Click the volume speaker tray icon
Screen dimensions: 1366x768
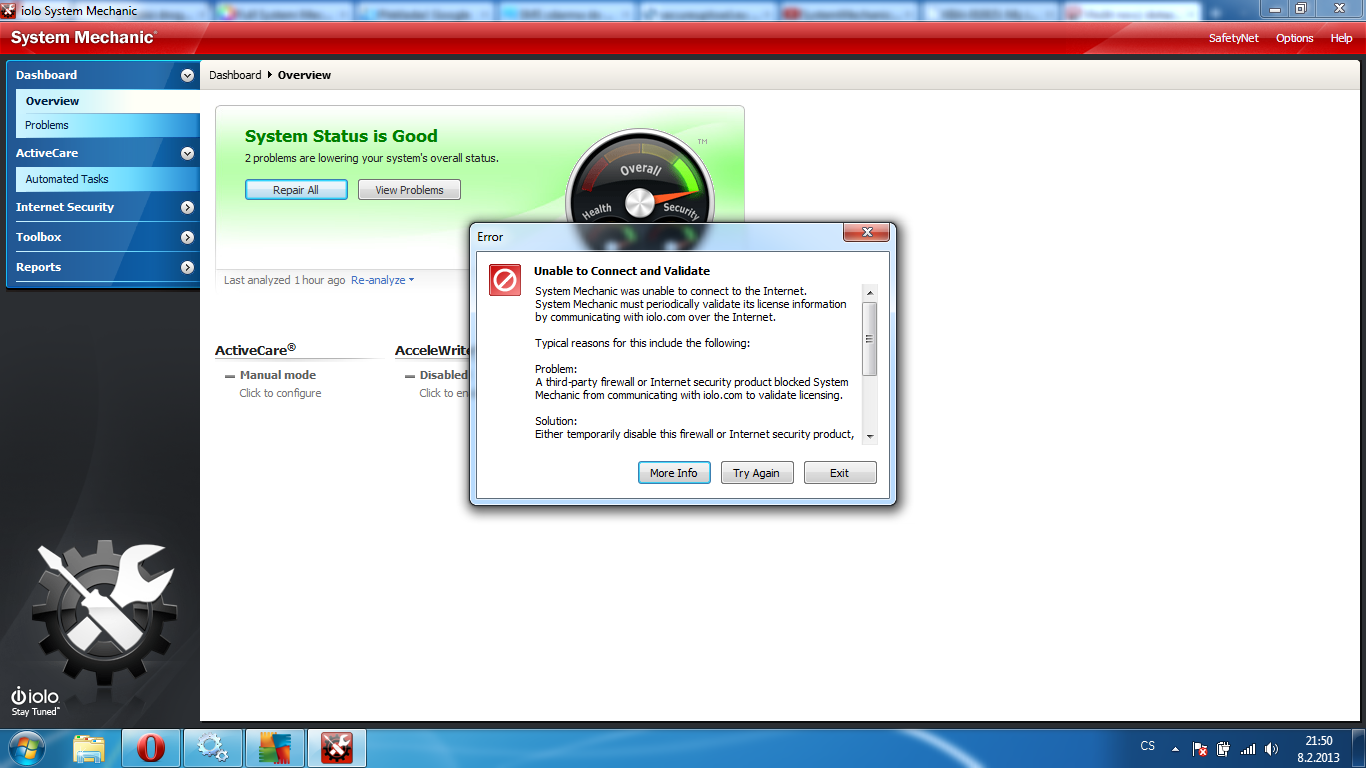coord(1271,748)
